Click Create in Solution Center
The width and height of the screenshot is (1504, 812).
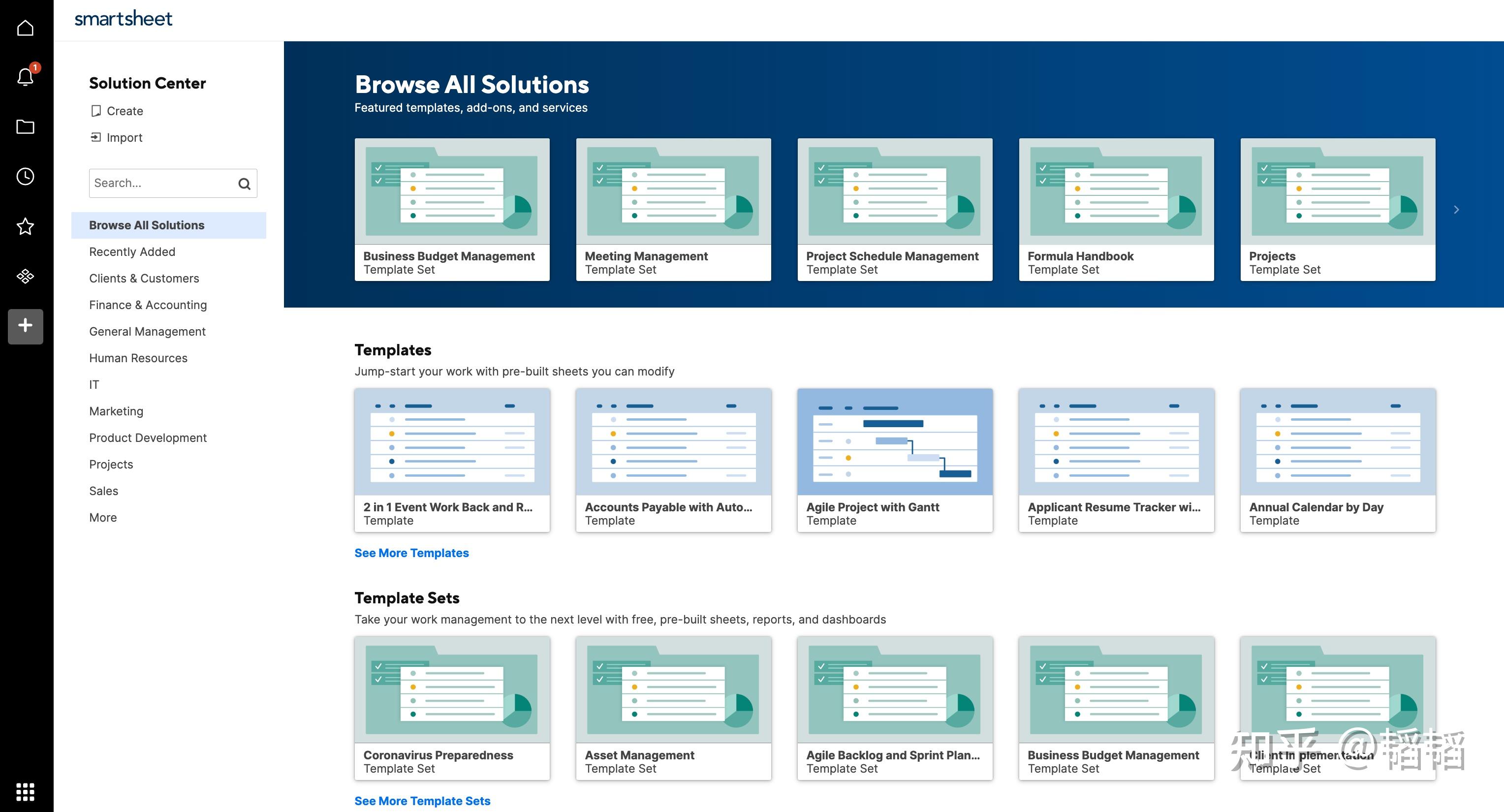click(x=125, y=111)
